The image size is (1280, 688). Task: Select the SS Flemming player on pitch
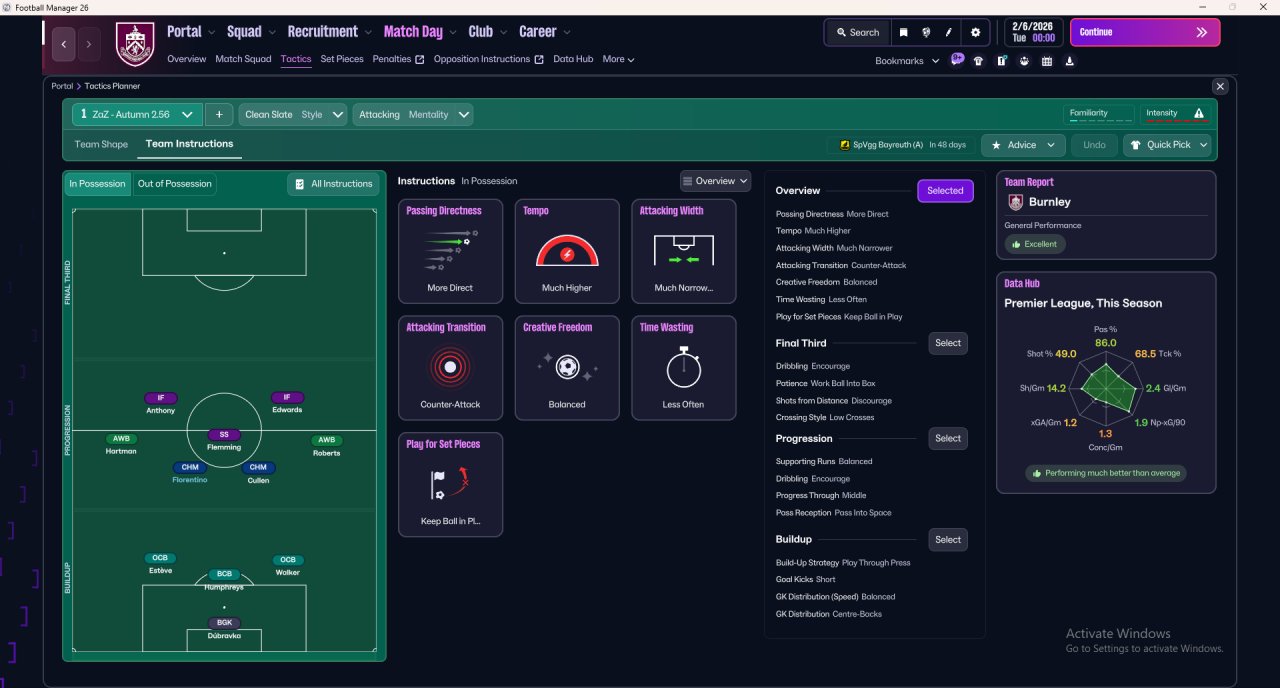click(x=224, y=441)
